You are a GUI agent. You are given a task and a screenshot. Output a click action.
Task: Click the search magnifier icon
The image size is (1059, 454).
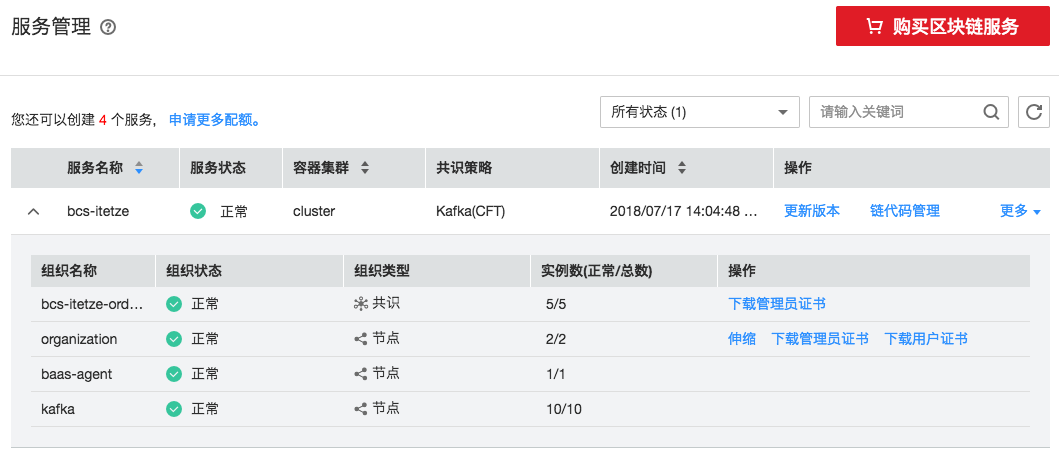coord(991,112)
